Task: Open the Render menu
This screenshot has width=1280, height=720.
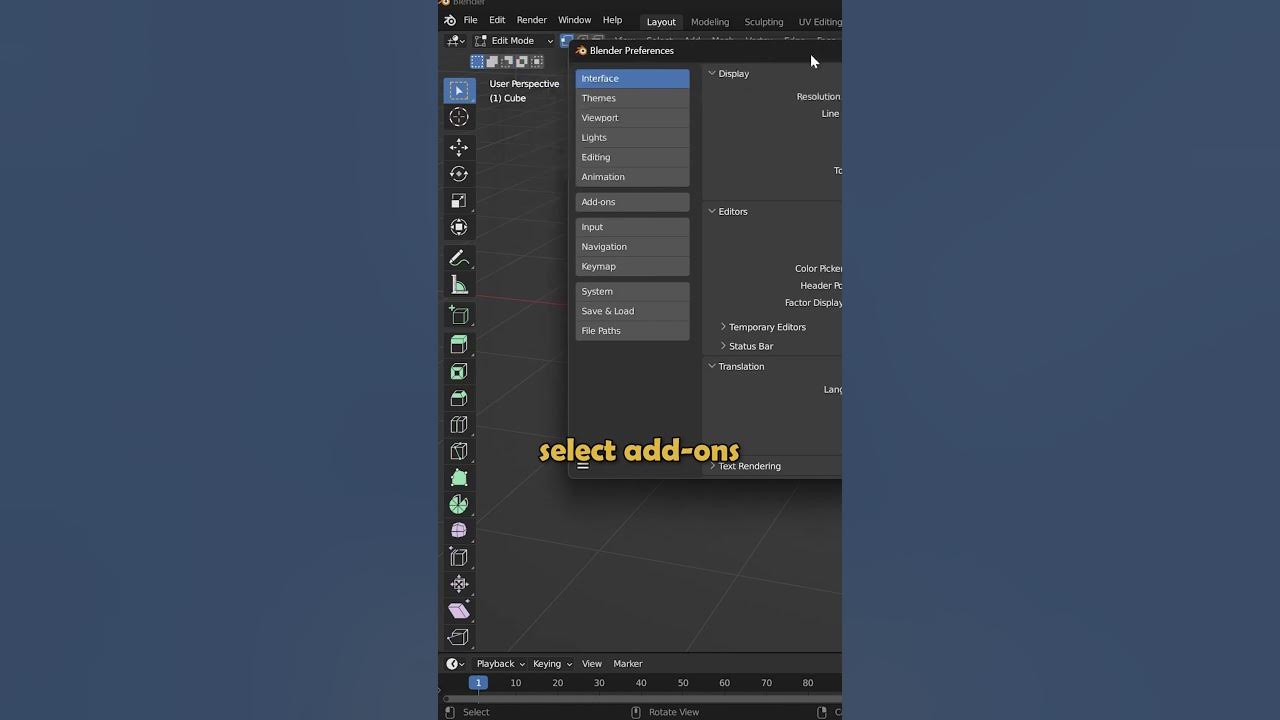Action: (x=532, y=21)
